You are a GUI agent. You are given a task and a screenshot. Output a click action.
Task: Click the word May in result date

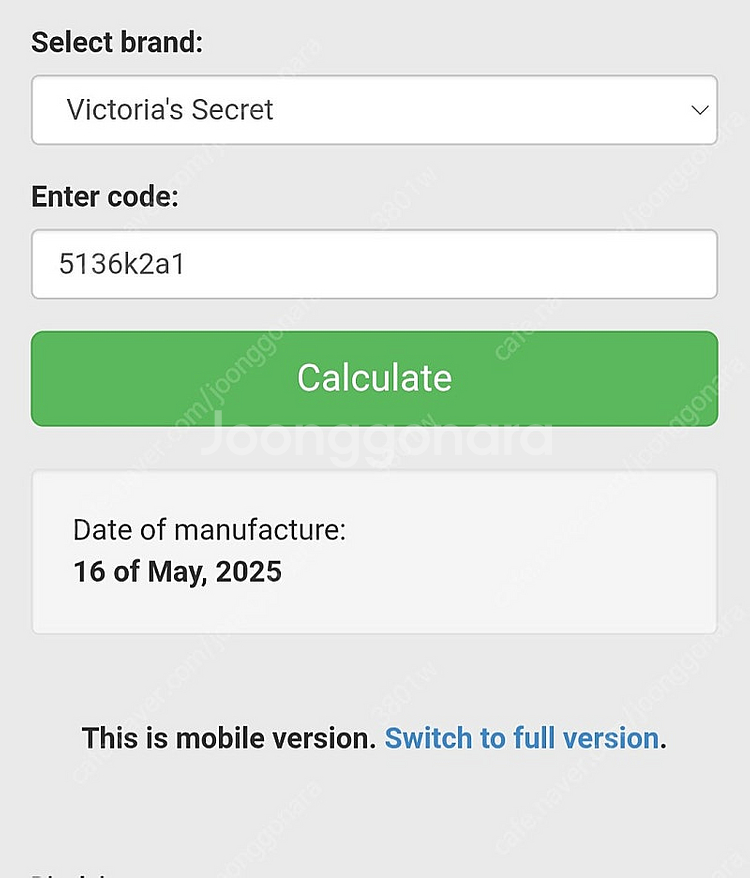tap(177, 573)
